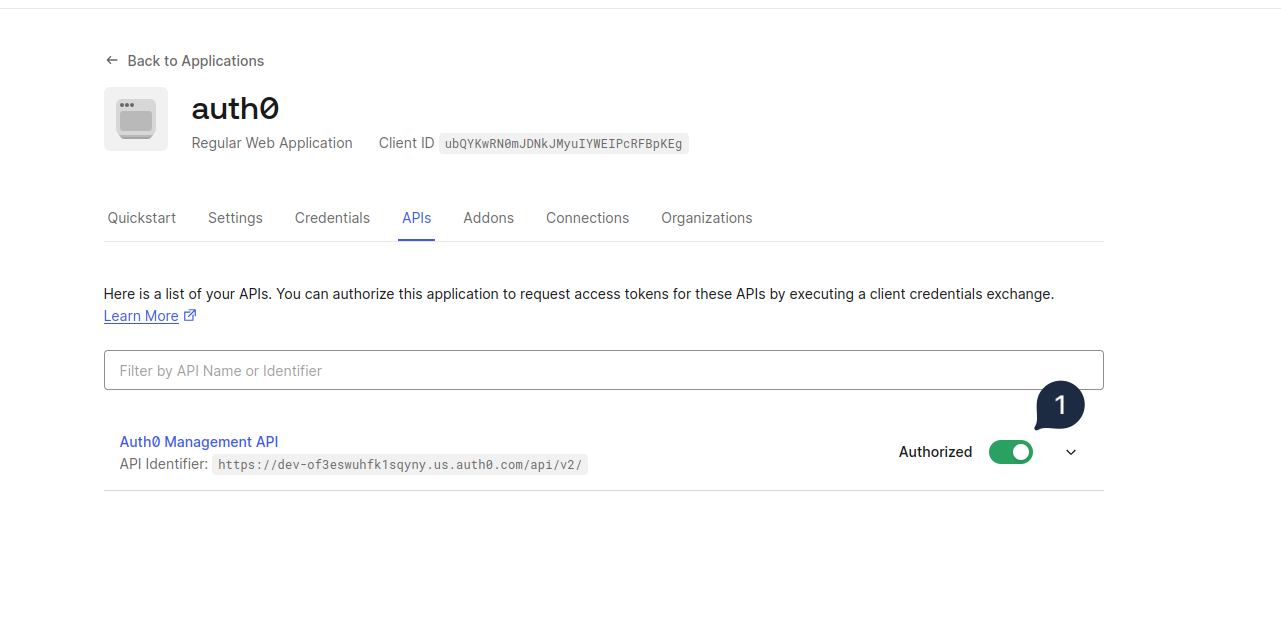Switch to the Settings tab
The width and height of the screenshot is (1281, 635).
(235, 218)
